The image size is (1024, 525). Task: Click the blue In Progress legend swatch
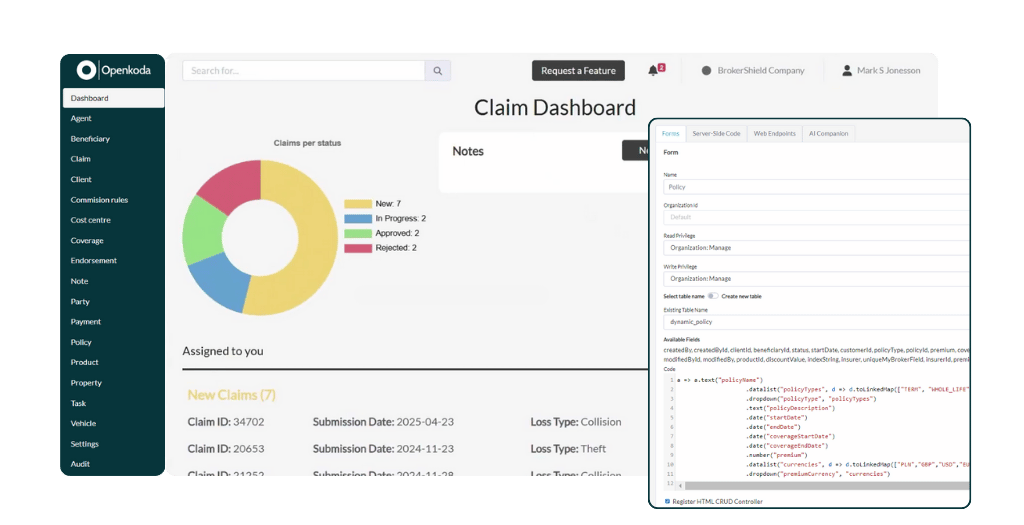click(358, 218)
